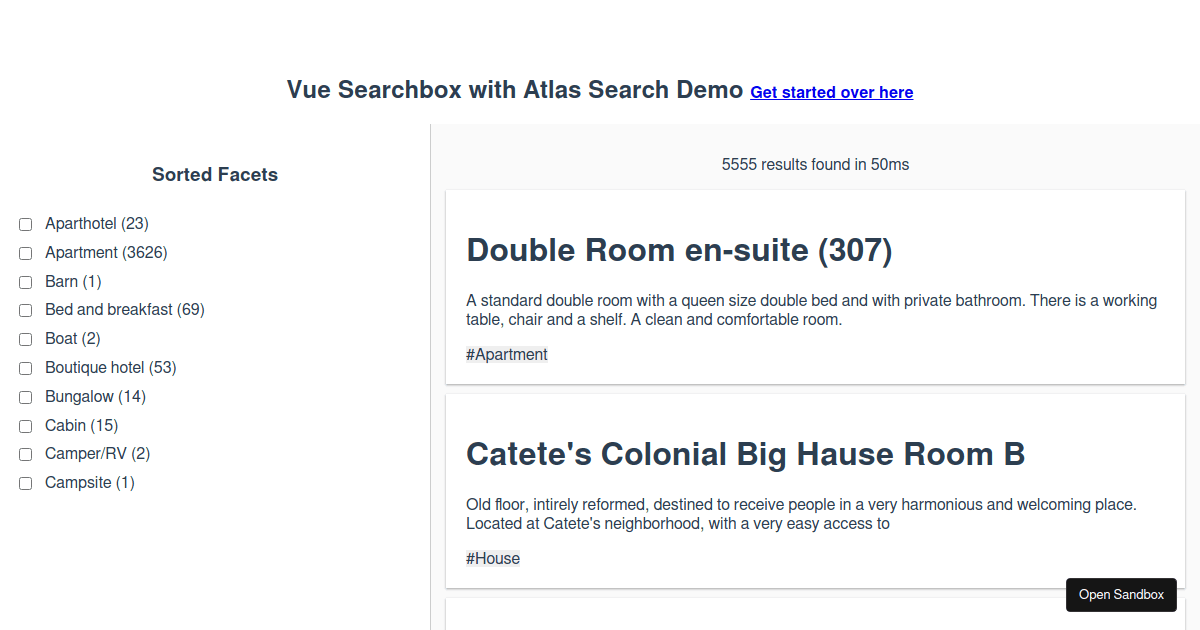Tick the Cabin facet checkbox
Image resolution: width=1200 pixels, height=630 pixels.
(x=26, y=426)
